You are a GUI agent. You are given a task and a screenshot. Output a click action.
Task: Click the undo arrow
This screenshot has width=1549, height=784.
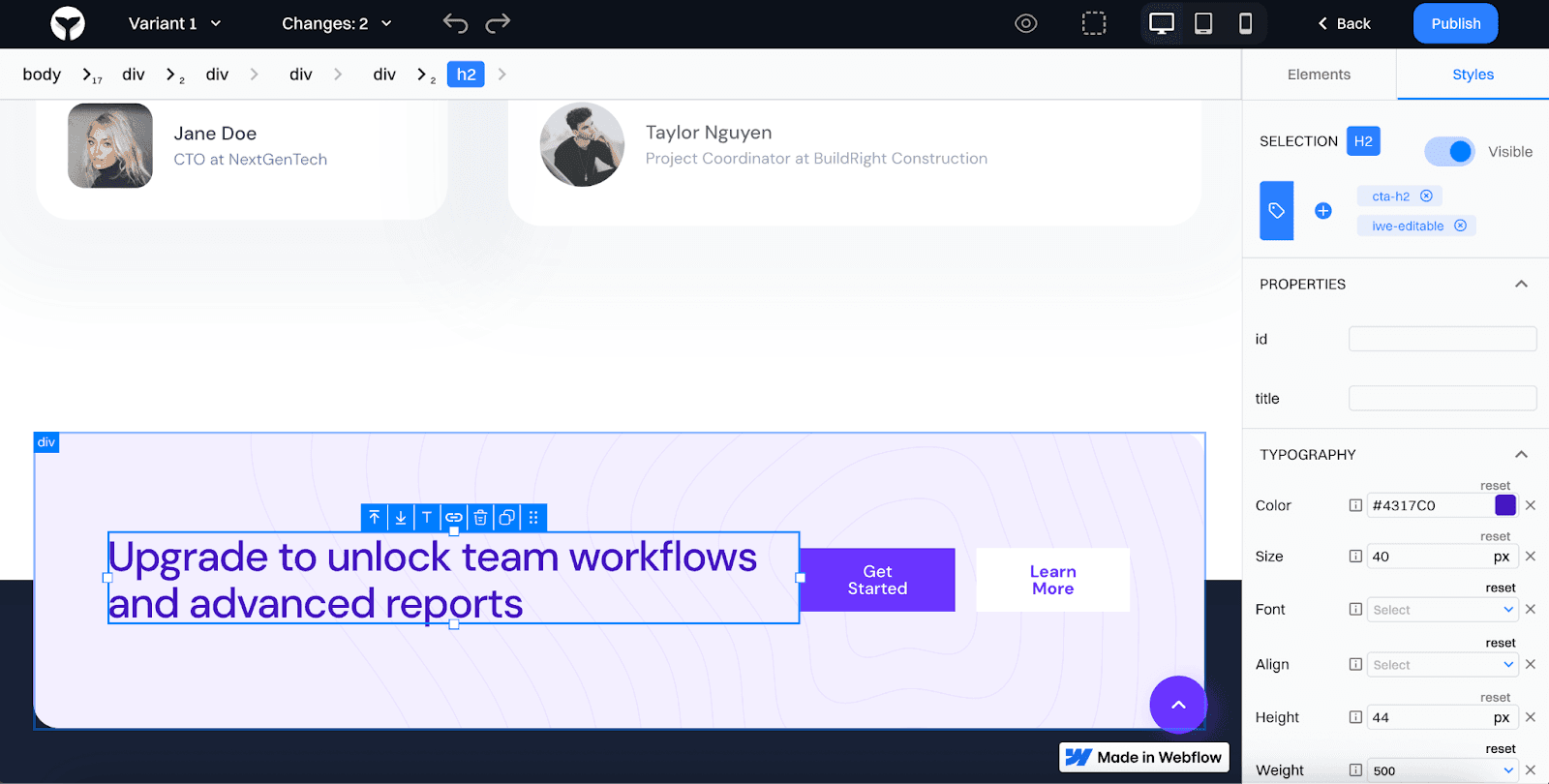pyautogui.click(x=455, y=23)
